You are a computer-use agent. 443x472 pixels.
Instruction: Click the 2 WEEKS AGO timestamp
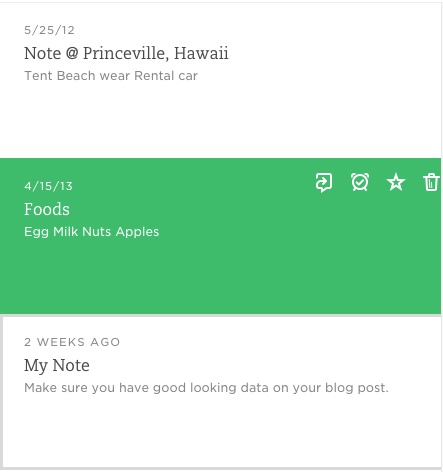pos(72,342)
